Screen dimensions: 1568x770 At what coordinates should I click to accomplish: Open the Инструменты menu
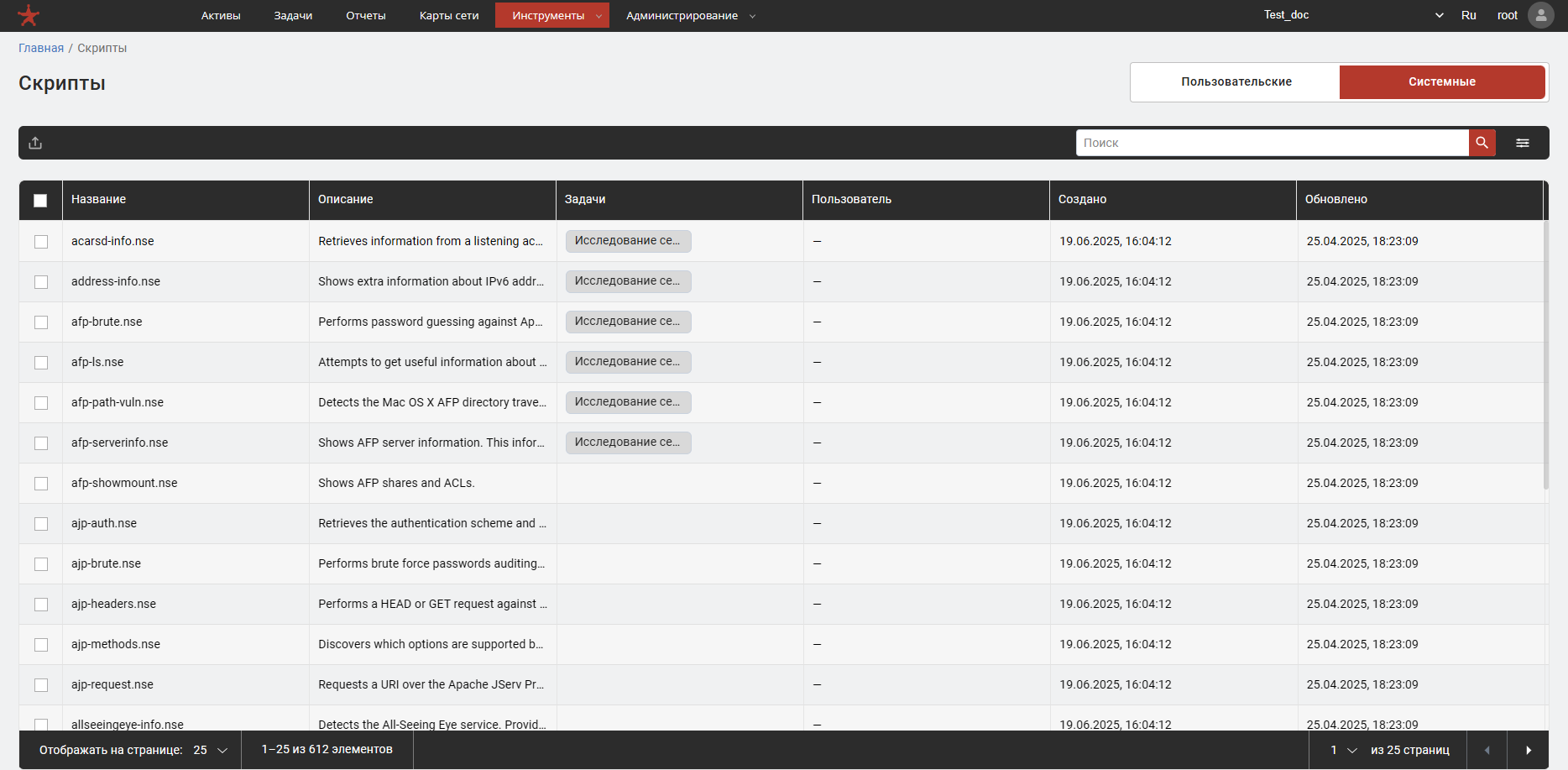pyautogui.click(x=551, y=15)
